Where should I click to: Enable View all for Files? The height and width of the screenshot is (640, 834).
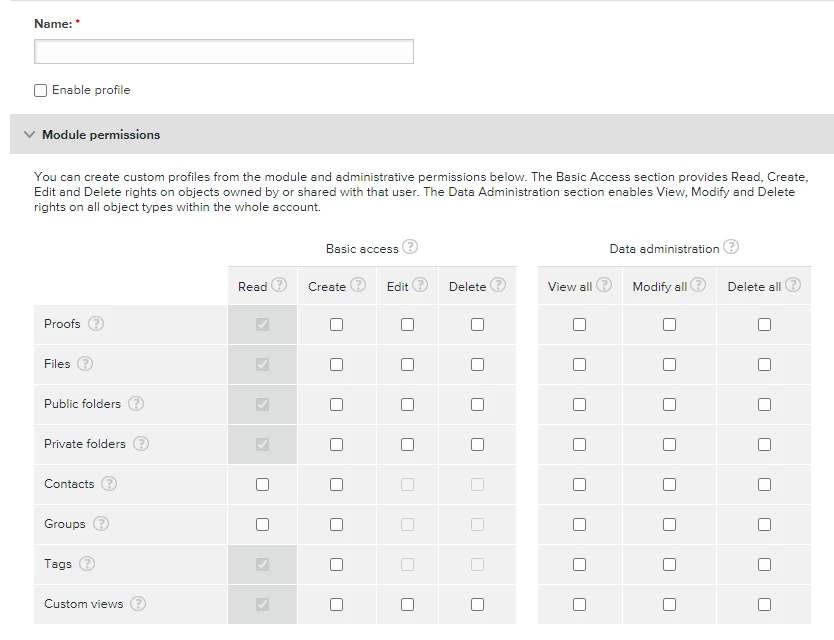coord(579,364)
